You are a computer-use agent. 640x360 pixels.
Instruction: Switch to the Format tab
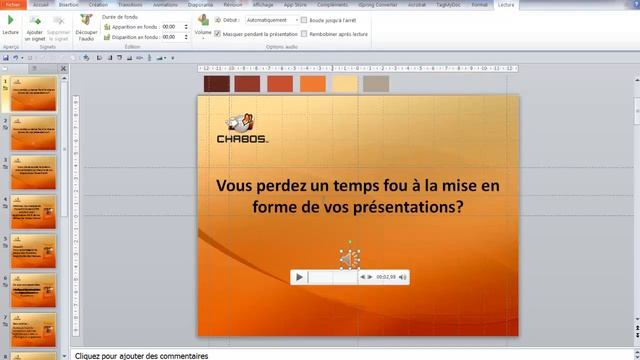(x=480, y=4)
